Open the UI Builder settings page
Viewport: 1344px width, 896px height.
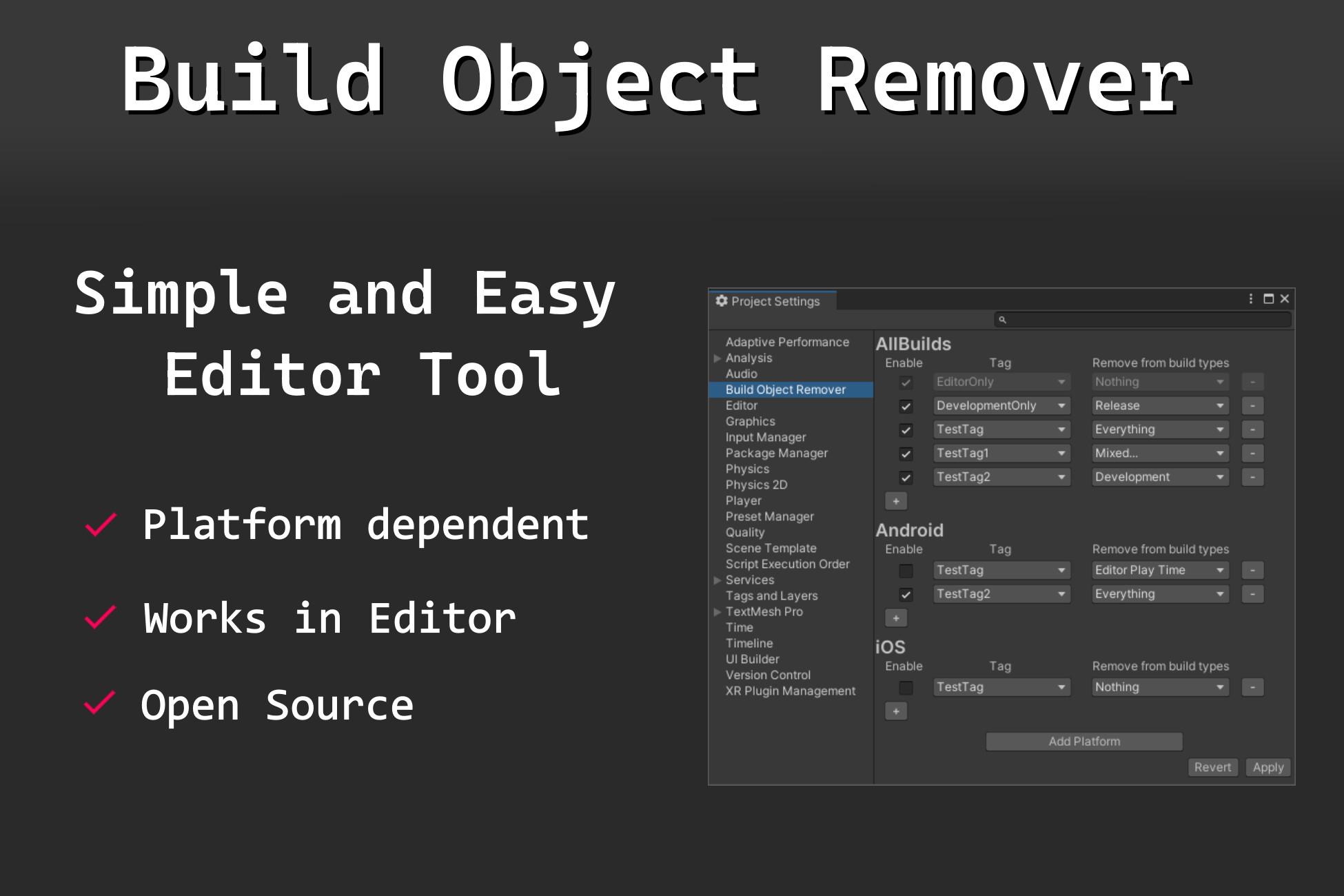coord(752,660)
